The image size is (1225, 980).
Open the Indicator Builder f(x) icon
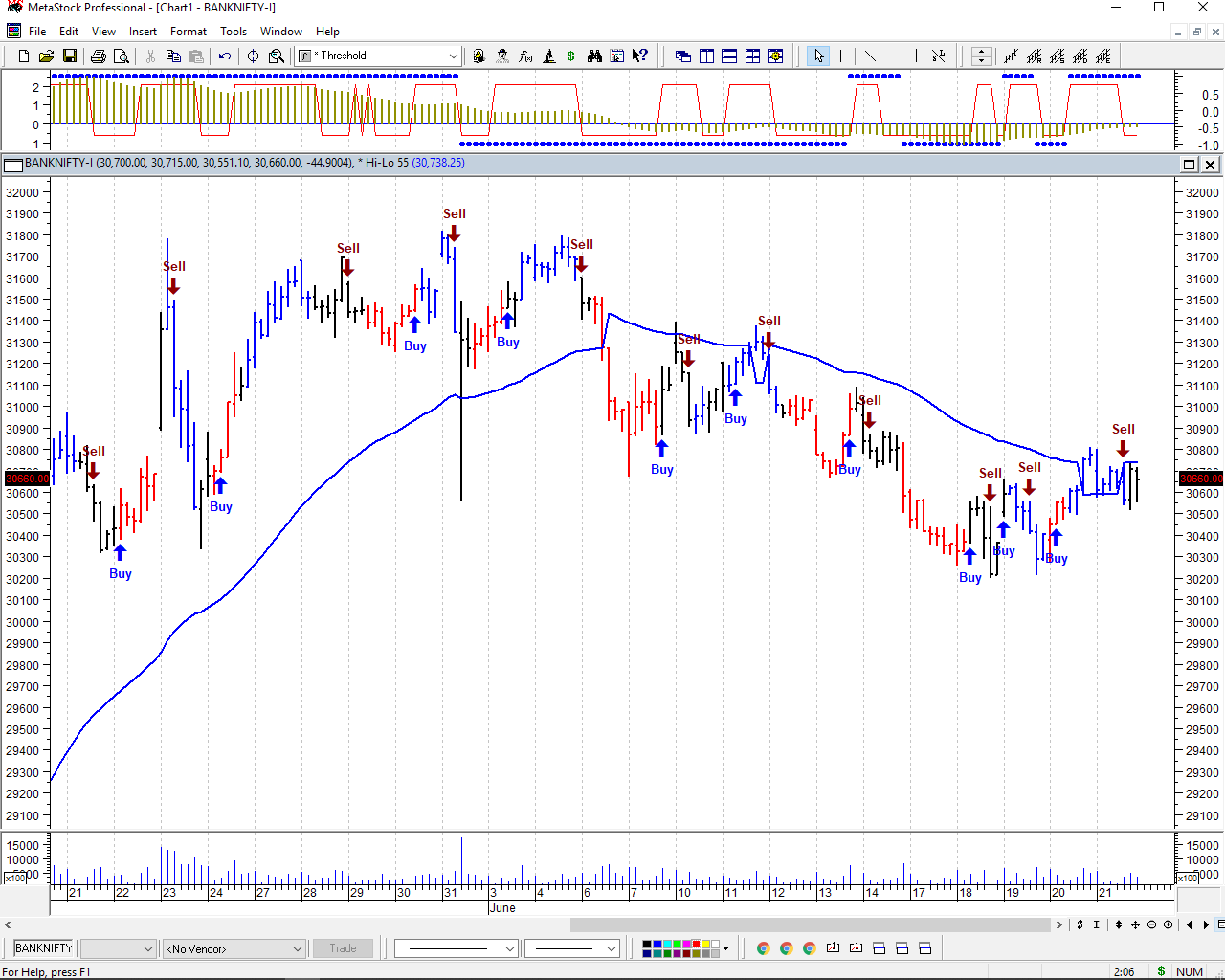(x=525, y=56)
